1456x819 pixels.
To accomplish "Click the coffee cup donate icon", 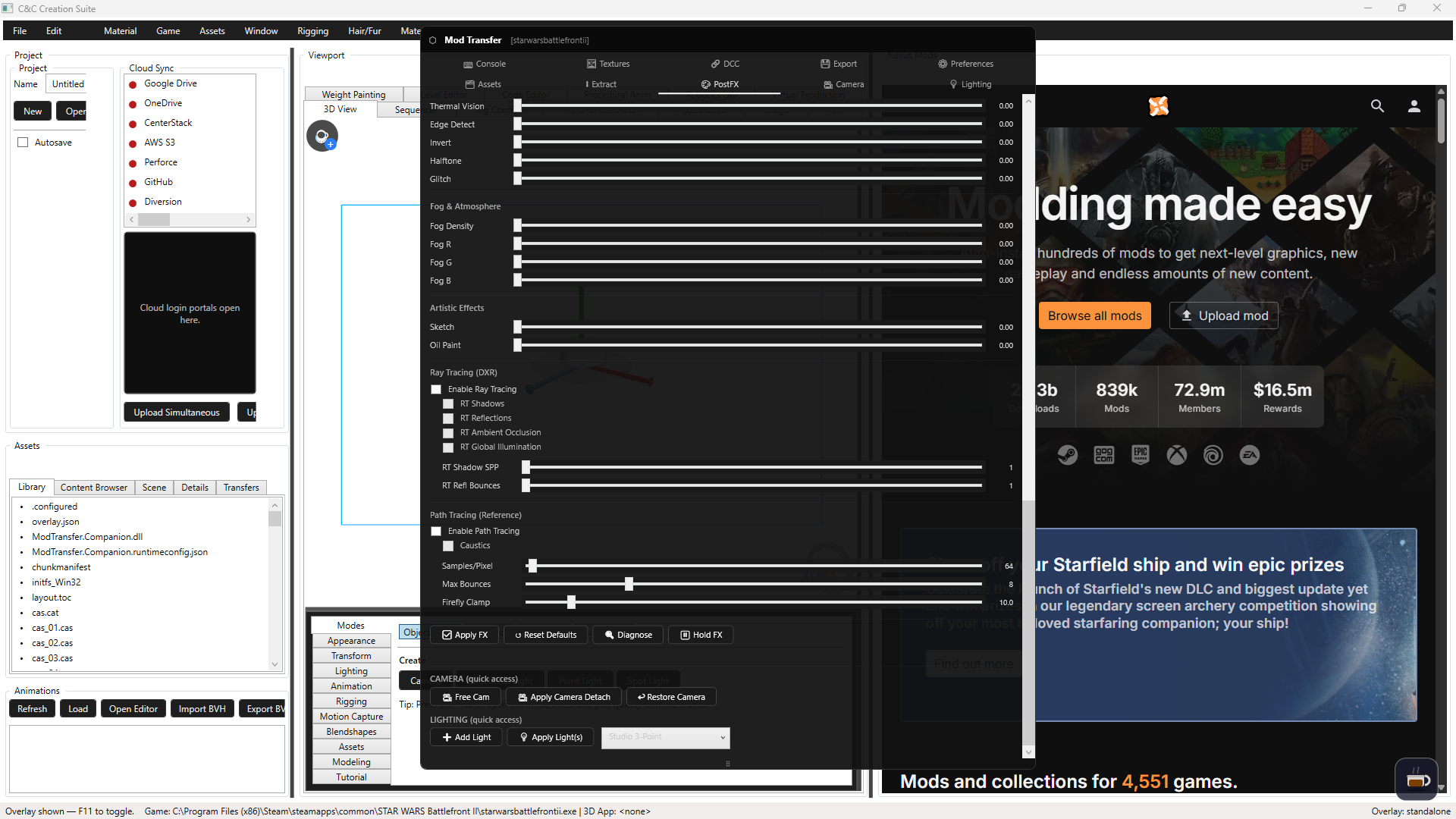I will [1416, 780].
